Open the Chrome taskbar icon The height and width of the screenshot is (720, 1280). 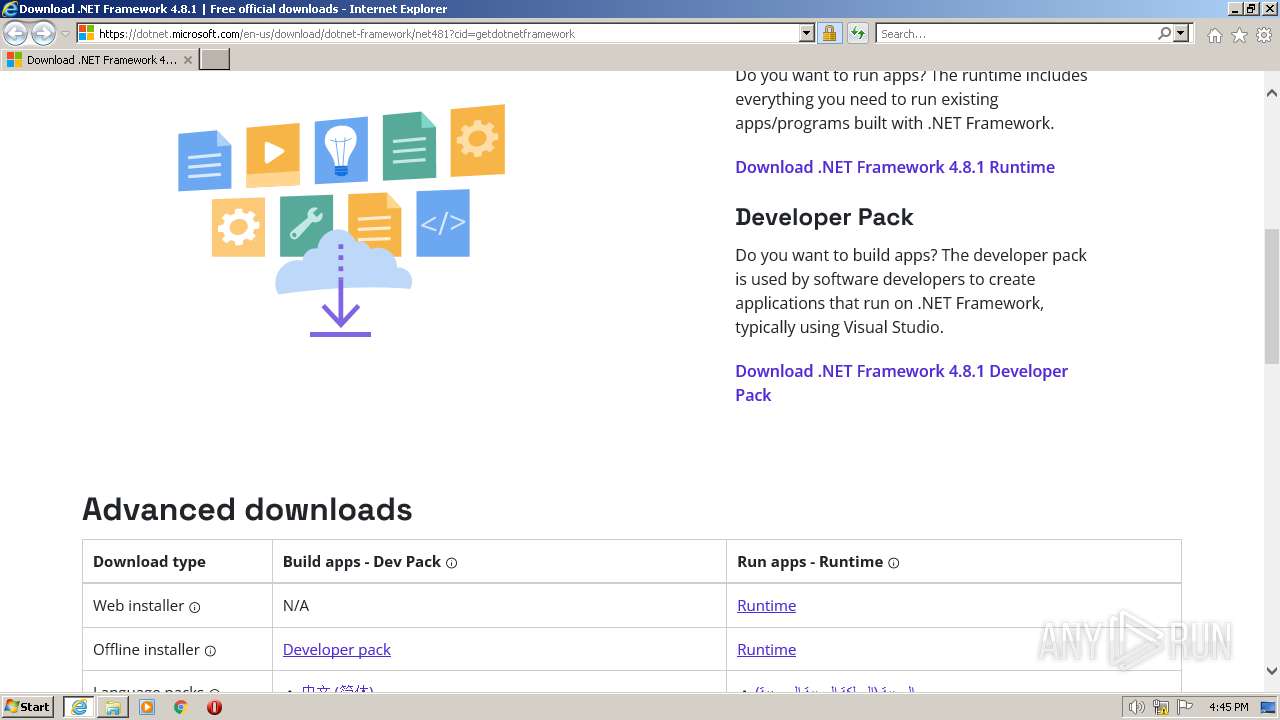pos(181,706)
